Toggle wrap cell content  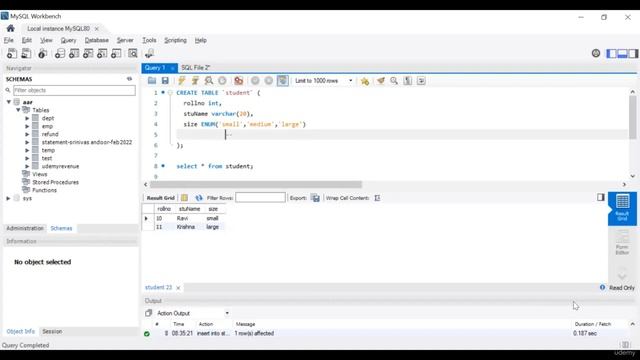(377, 198)
